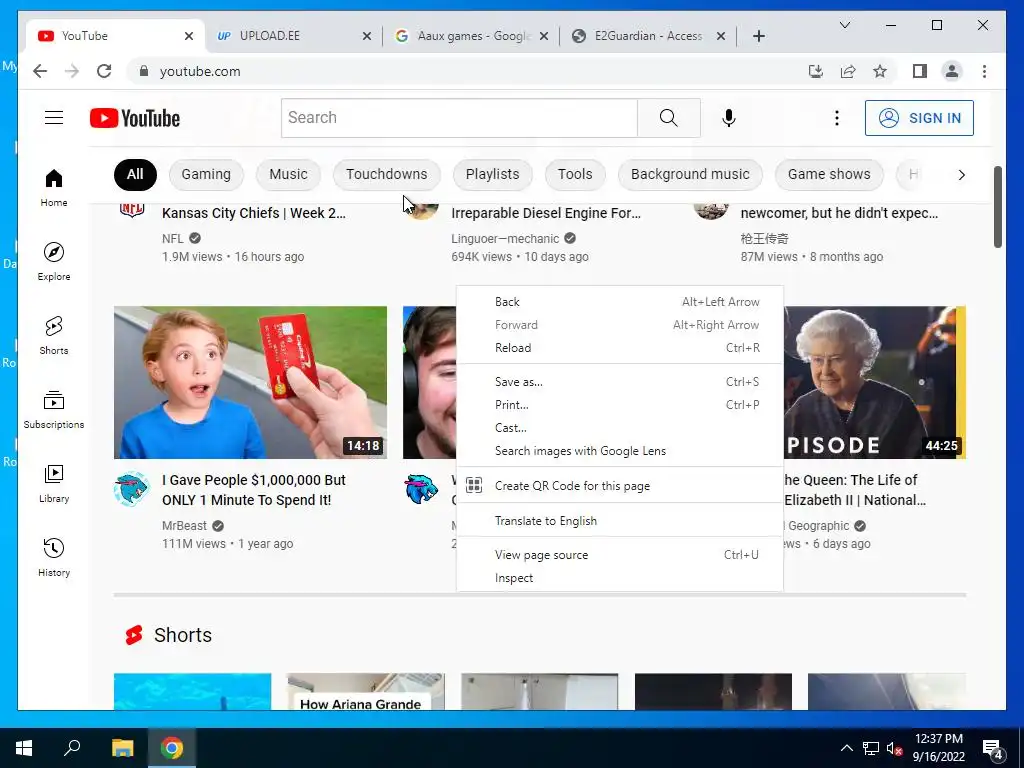Choose Cast... from context menu
The image size is (1024, 768).
(619, 428)
